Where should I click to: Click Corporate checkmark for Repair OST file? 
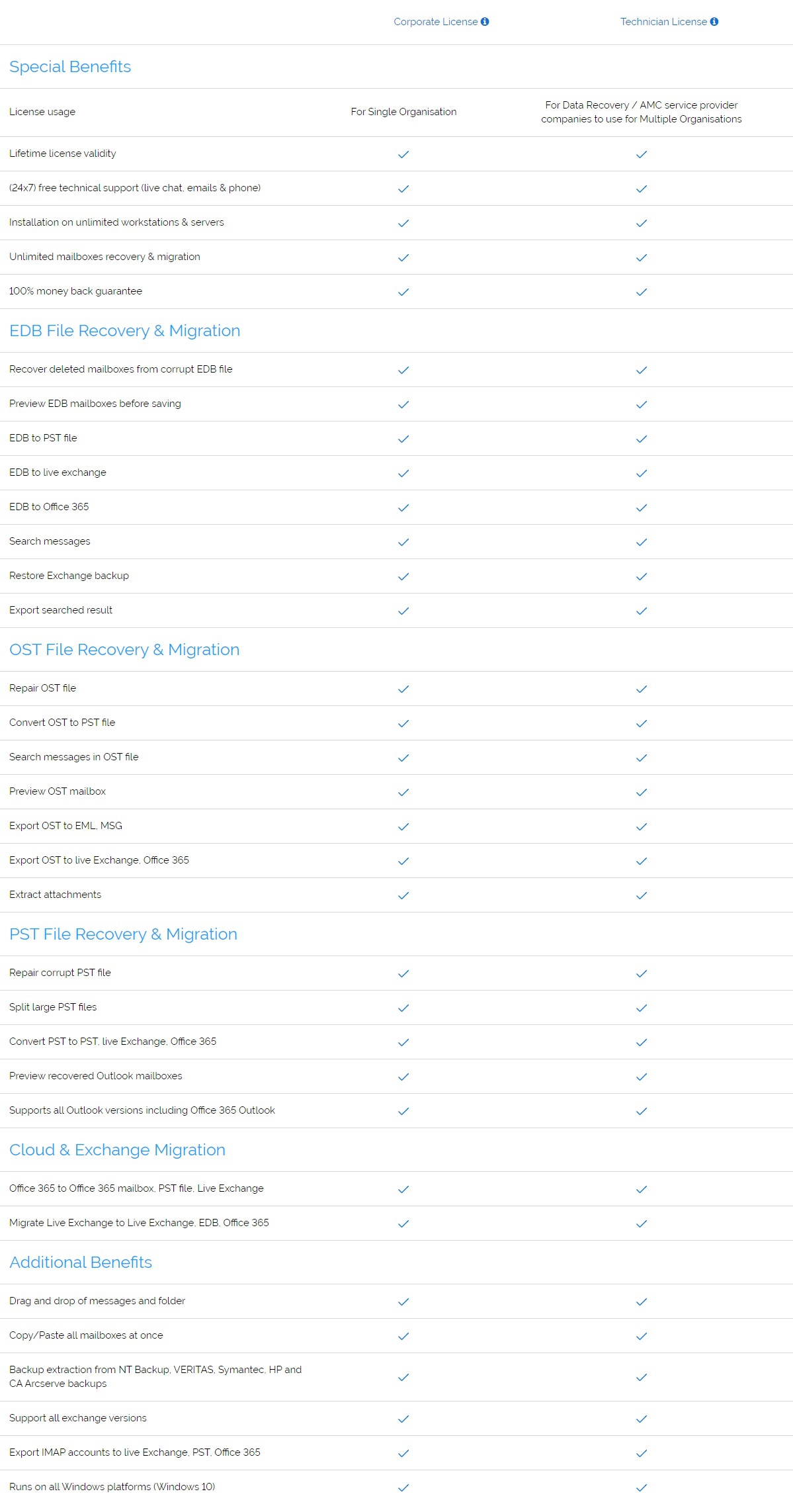point(403,689)
